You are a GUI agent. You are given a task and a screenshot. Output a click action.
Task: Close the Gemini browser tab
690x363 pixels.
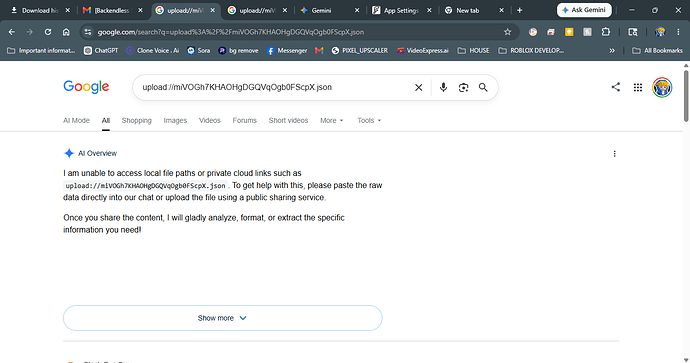pyautogui.click(x=357, y=10)
